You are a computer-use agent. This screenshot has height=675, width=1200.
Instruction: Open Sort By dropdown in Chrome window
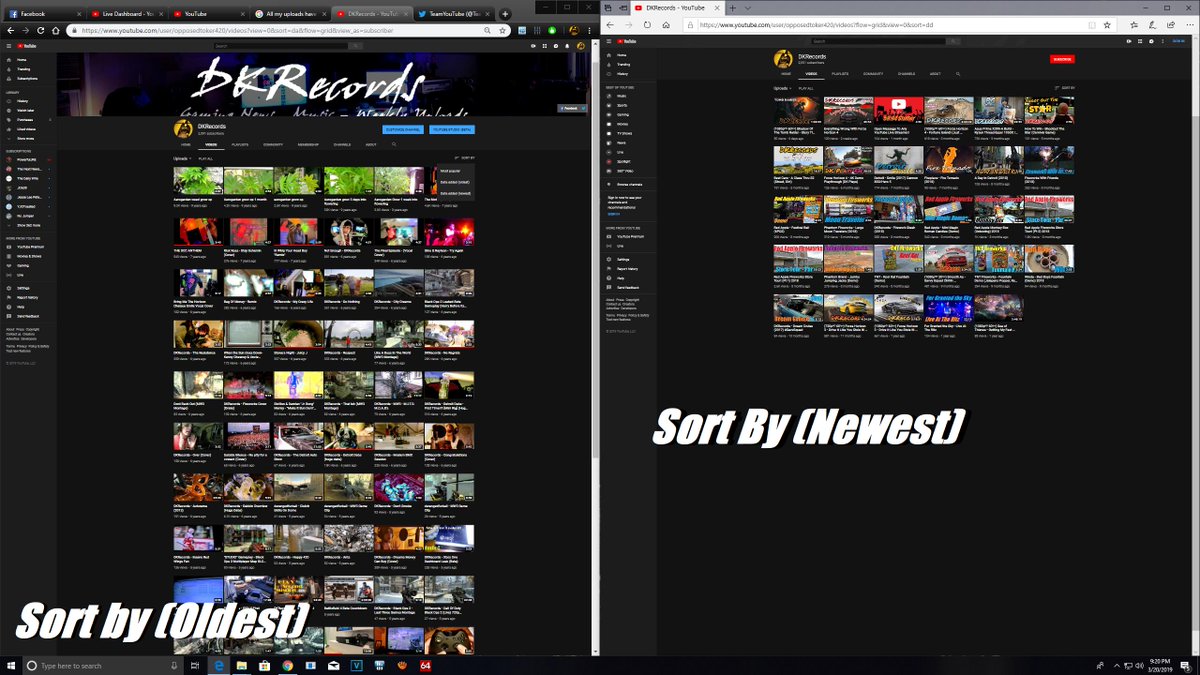coord(465,158)
